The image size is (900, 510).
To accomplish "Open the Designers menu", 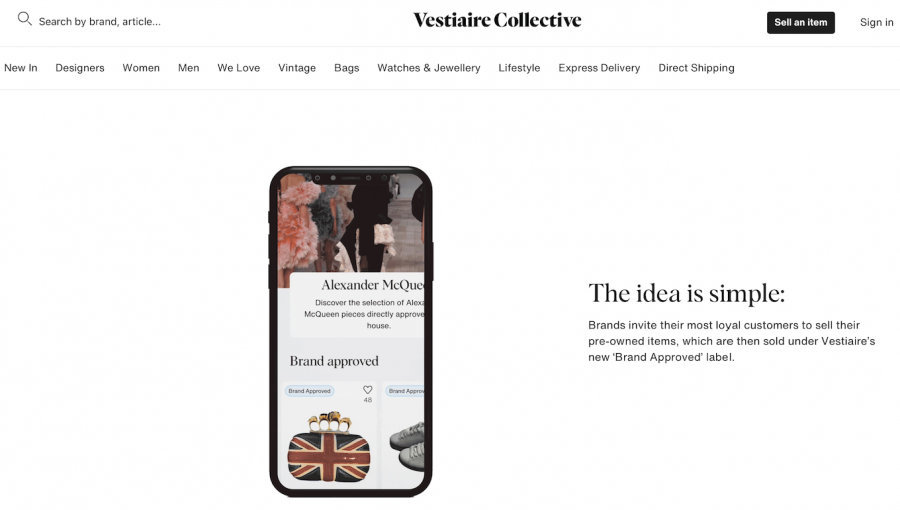I will click(x=80, y=68).
